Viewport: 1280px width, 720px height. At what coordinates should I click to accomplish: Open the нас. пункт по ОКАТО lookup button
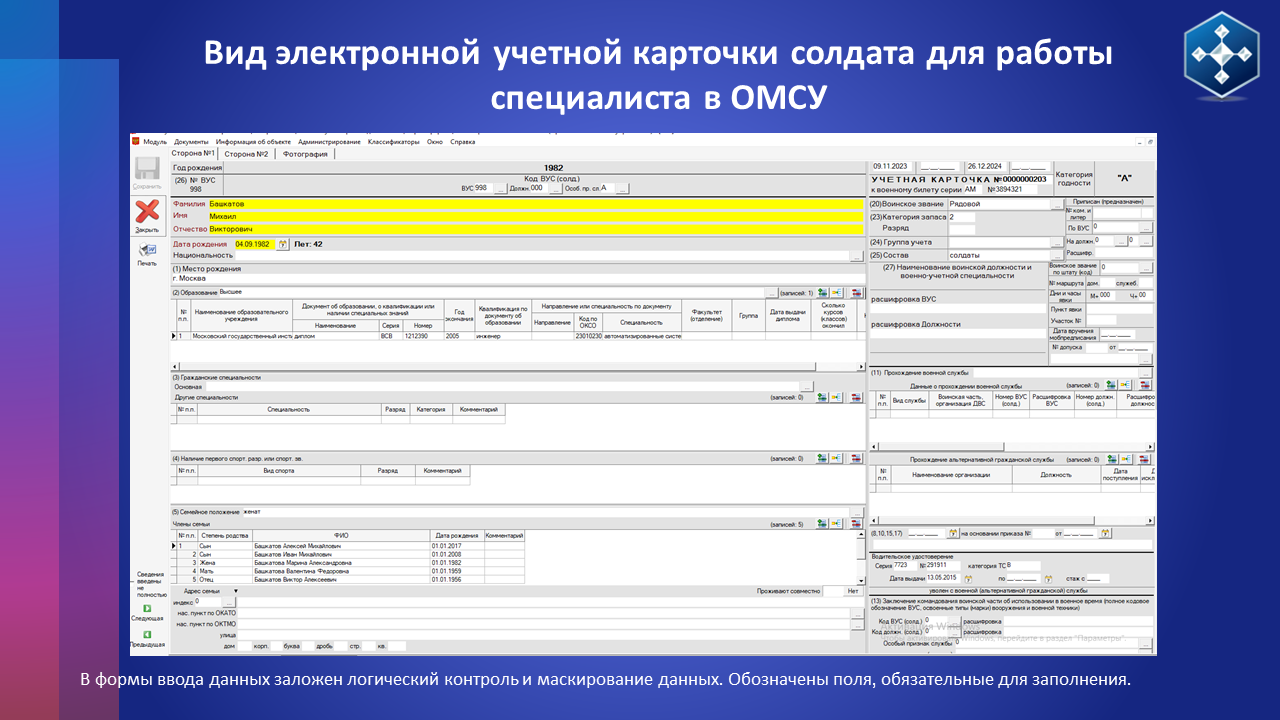click(857, 613)
